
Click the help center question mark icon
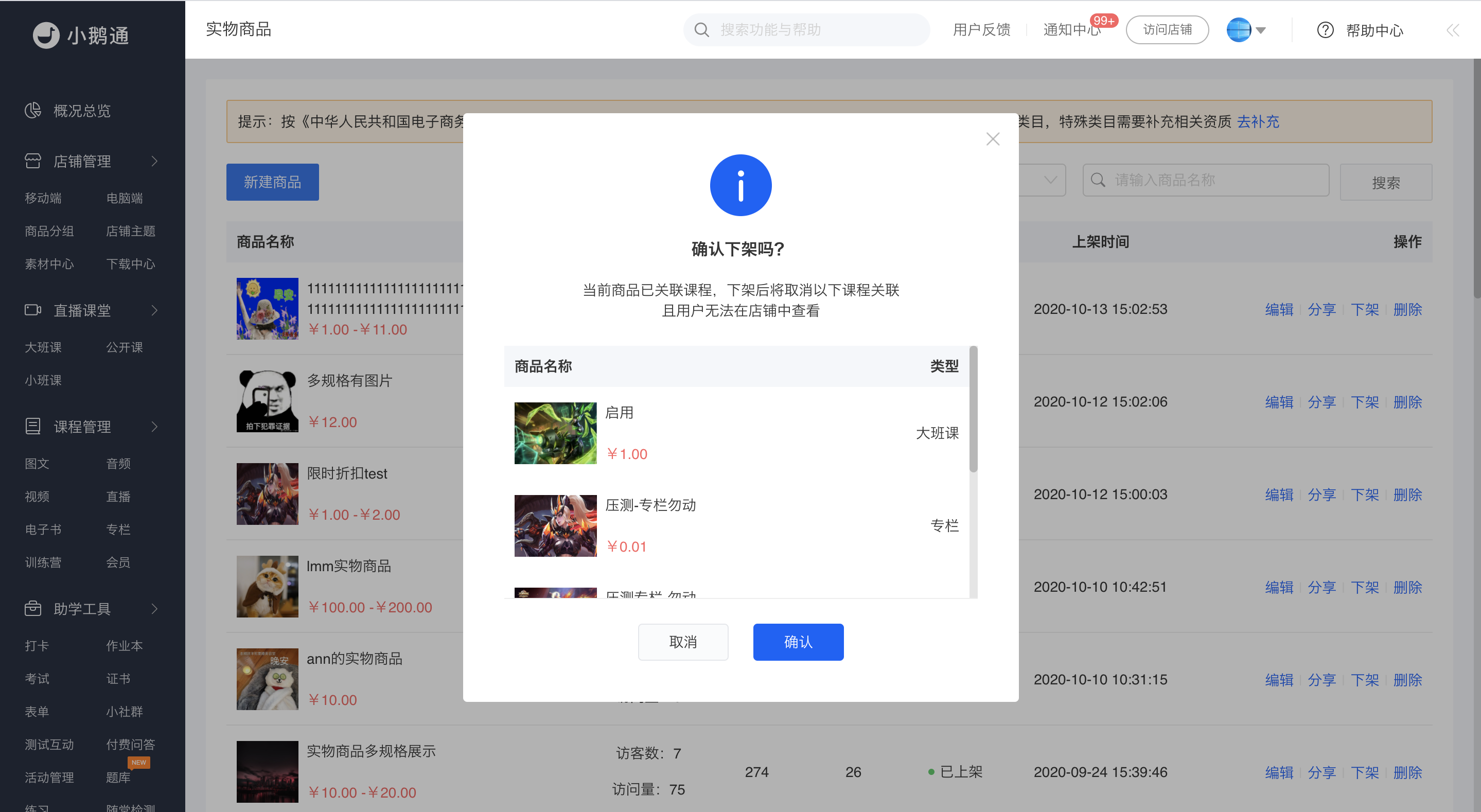point(1325,30)
